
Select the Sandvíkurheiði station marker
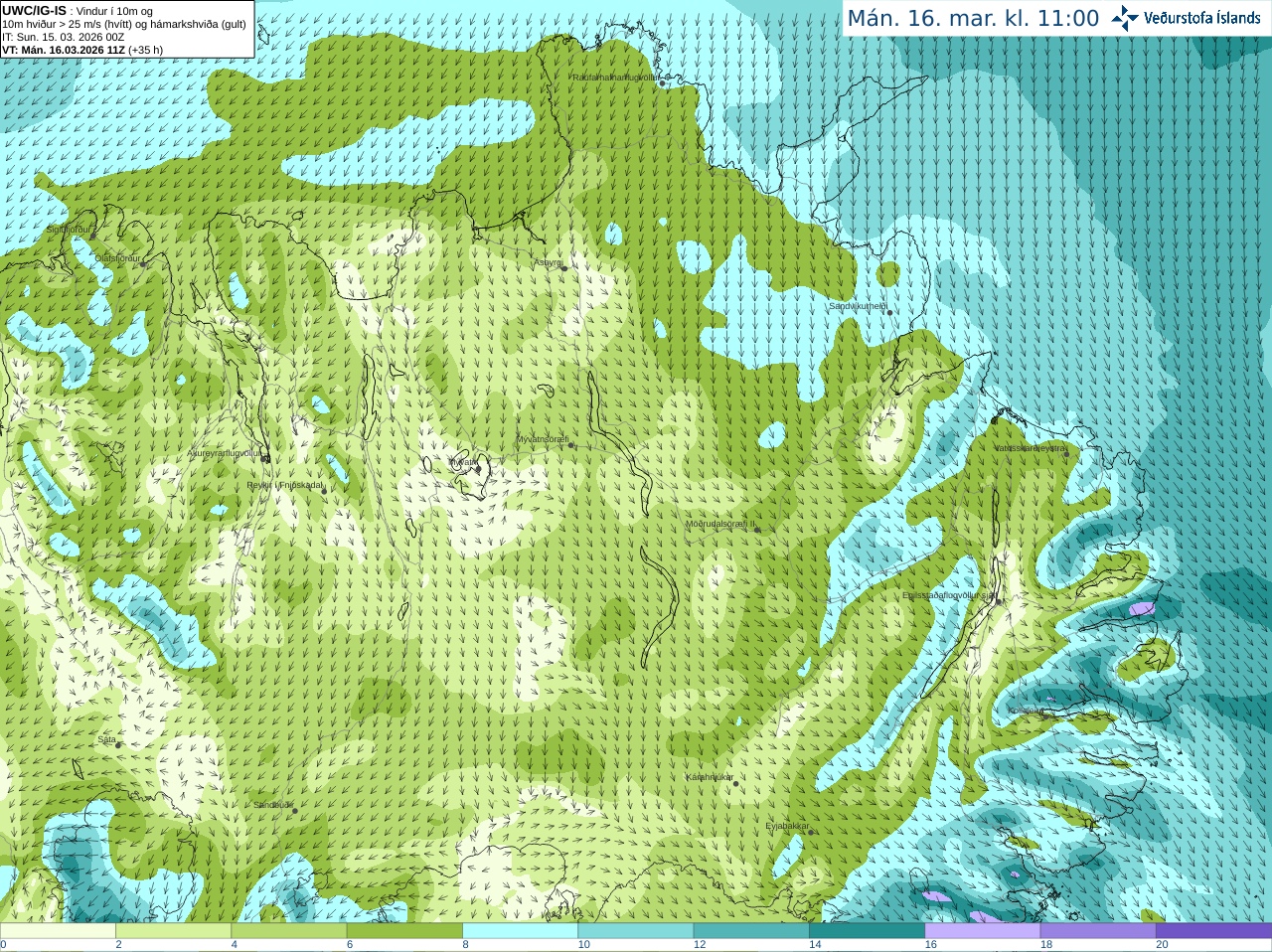pos(889,313)
